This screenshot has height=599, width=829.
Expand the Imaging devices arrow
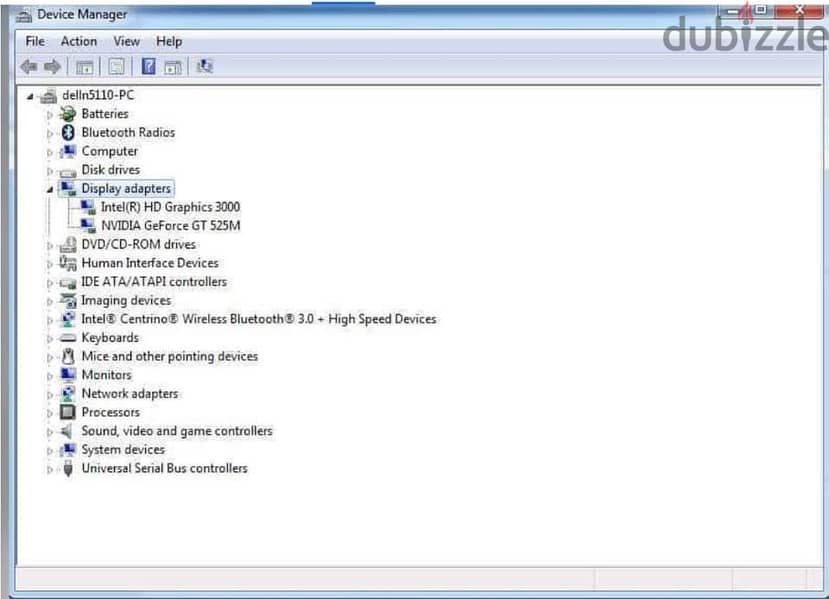click(50, 301)
